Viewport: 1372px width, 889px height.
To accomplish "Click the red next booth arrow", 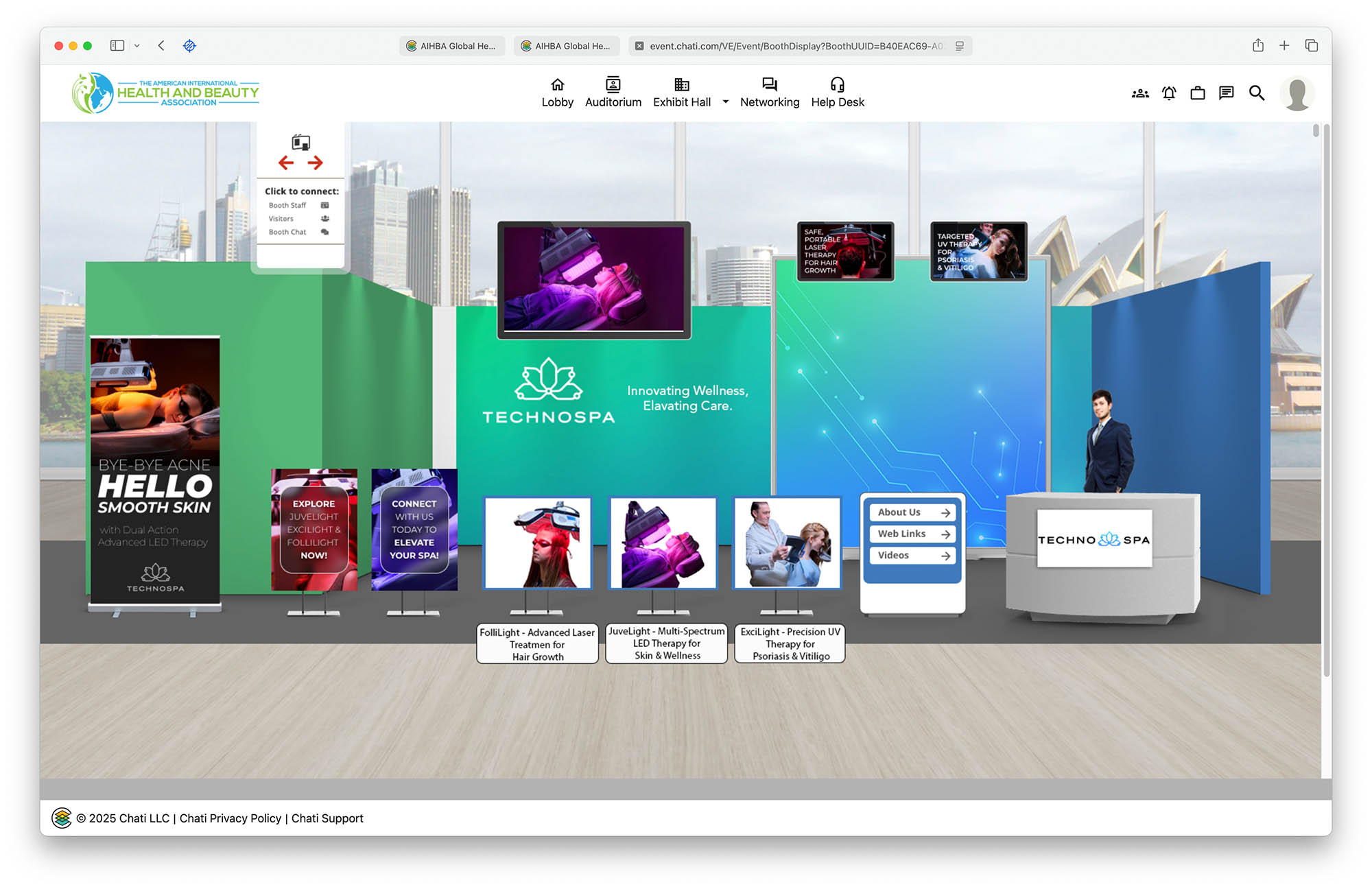I will 316,163.
